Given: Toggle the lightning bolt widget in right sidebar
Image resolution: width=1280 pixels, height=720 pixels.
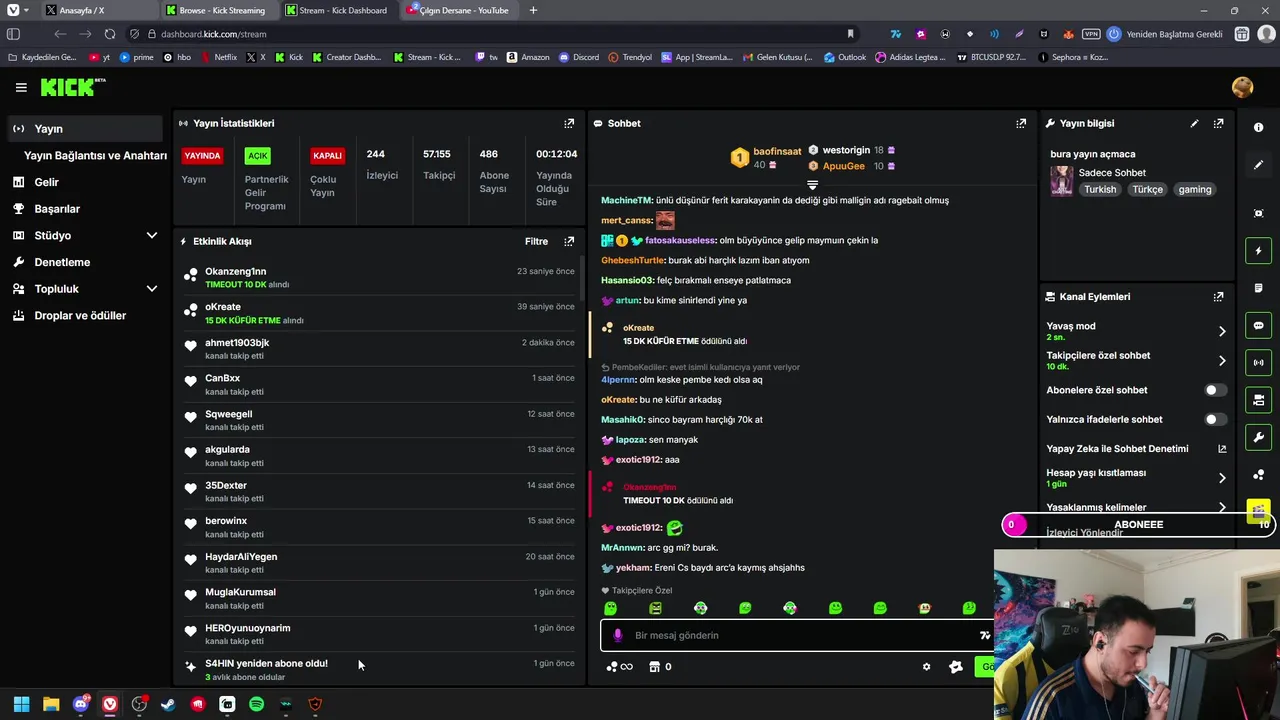Looking at the screenshot, I should [1258, 251].
